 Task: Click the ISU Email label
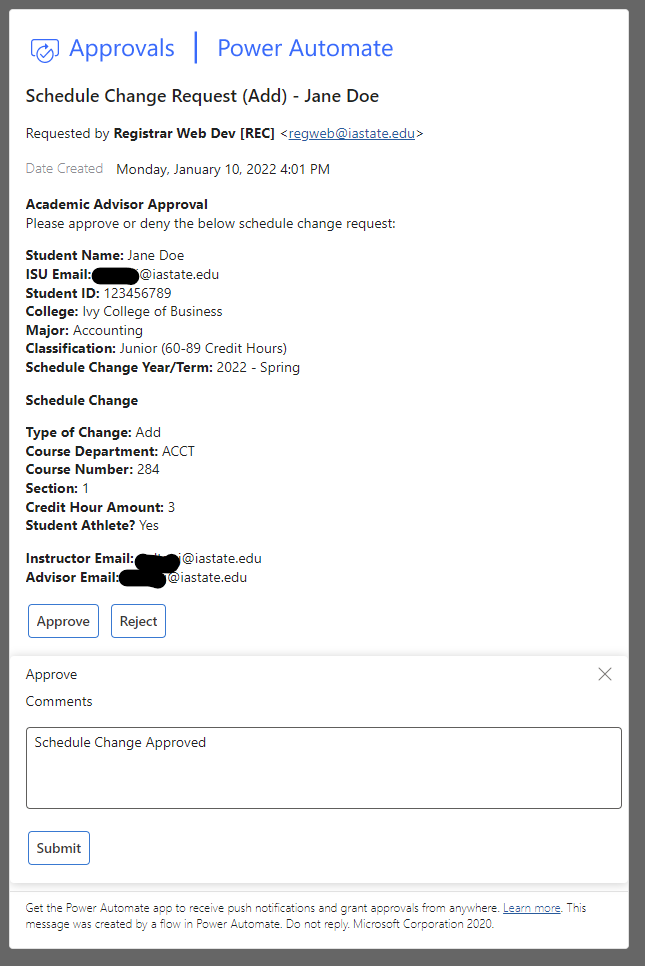click(59, 275)
